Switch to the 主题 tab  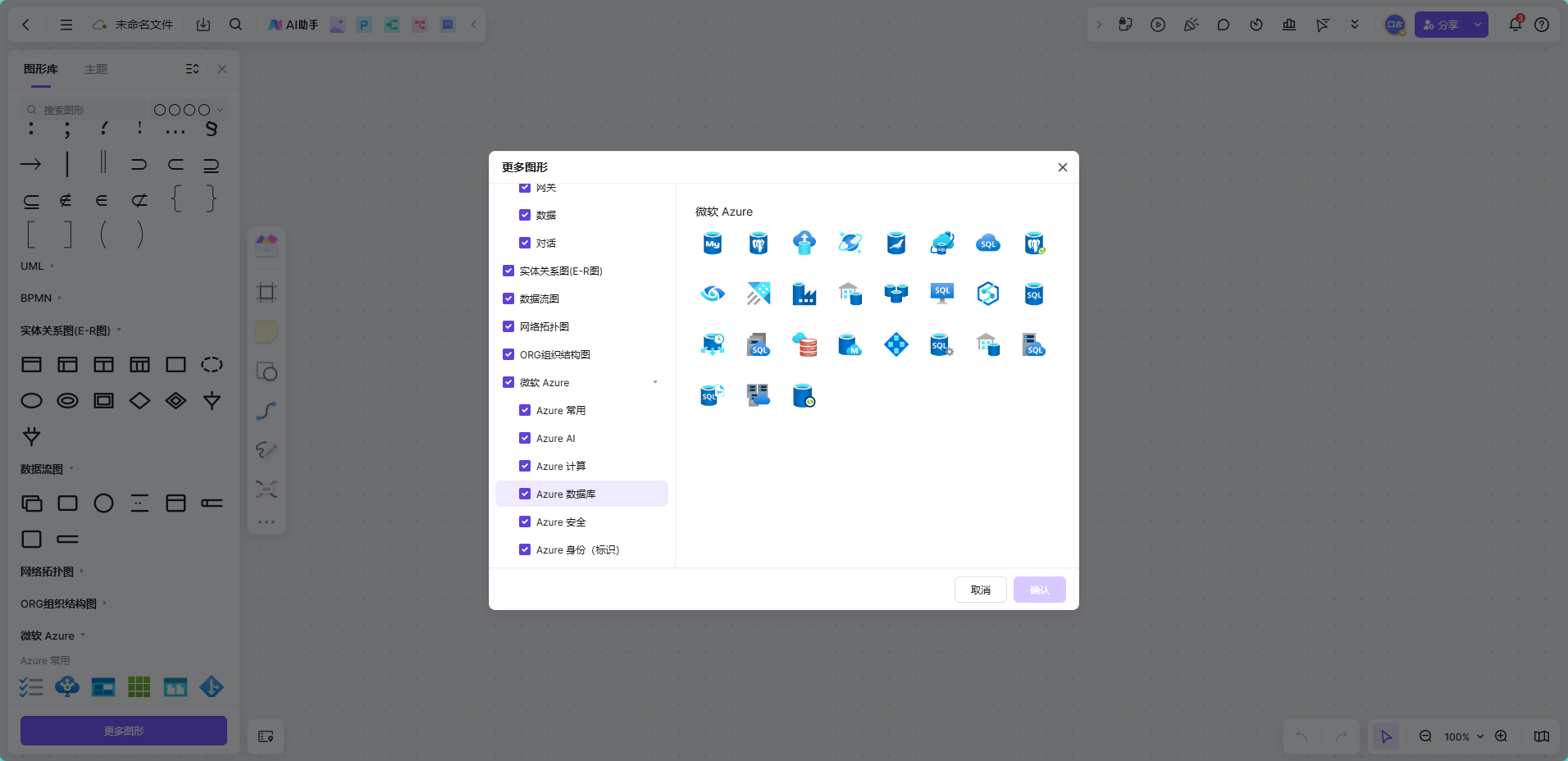[x=96, y=69]
